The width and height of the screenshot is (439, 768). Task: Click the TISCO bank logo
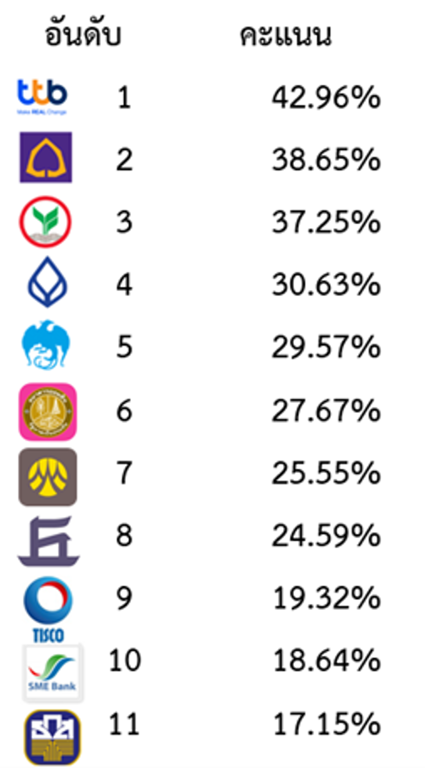click(48, 609)
